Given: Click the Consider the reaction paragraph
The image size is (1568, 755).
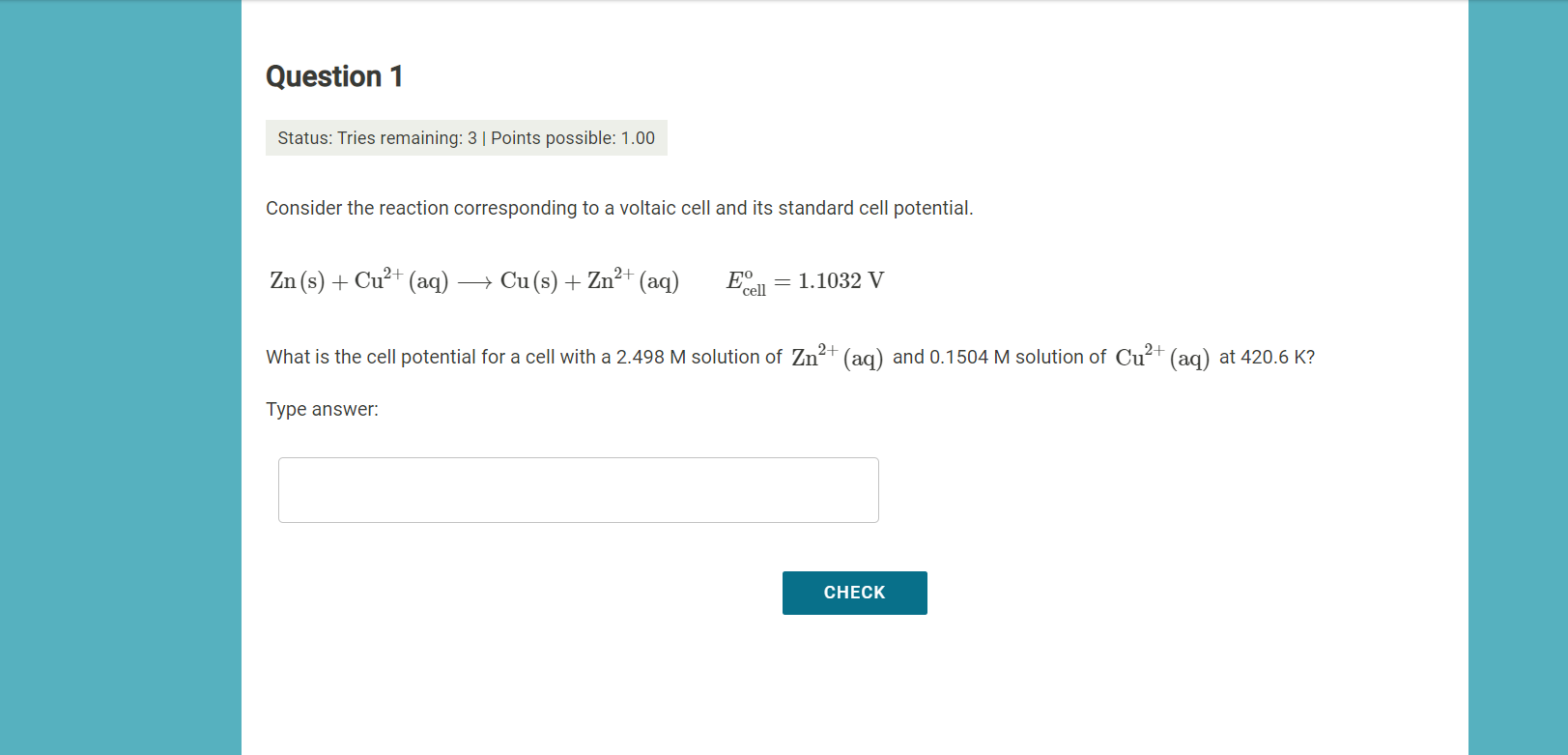Looking at the screenshot, I should coord(619,207).
